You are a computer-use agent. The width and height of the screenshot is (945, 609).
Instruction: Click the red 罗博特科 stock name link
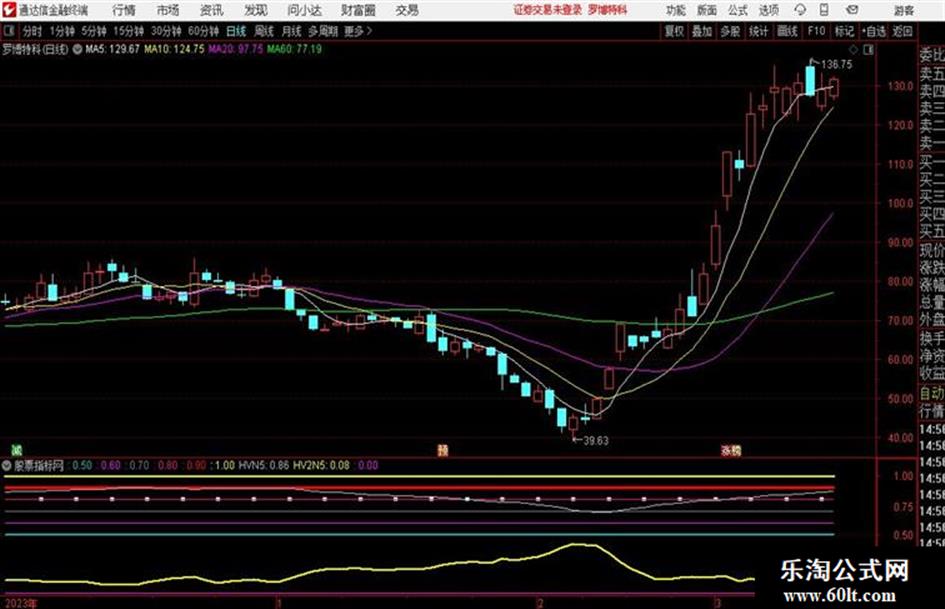pyautogui.click(x=608, y=10)
